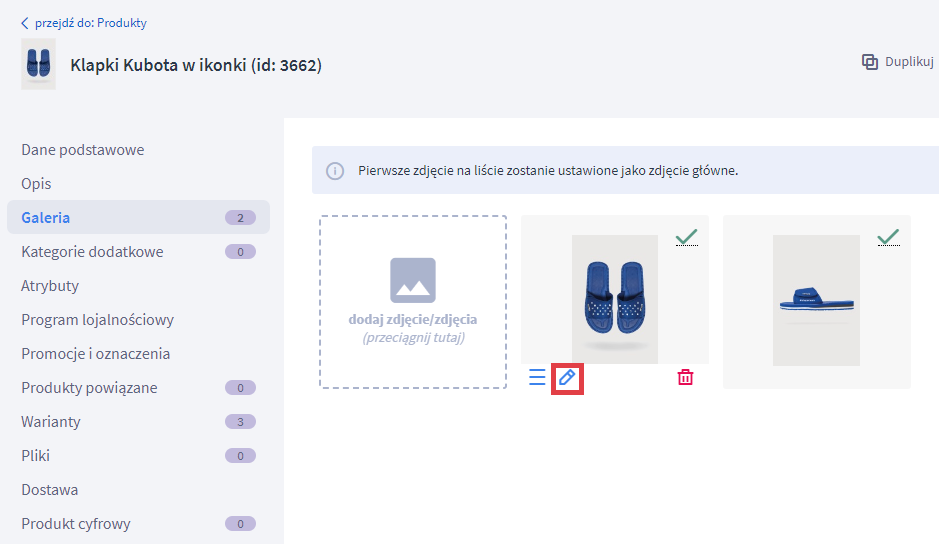Select the side-view blue slipper photo
The height and width of the screenshot is (544, 939).
[x=816, y=300]
